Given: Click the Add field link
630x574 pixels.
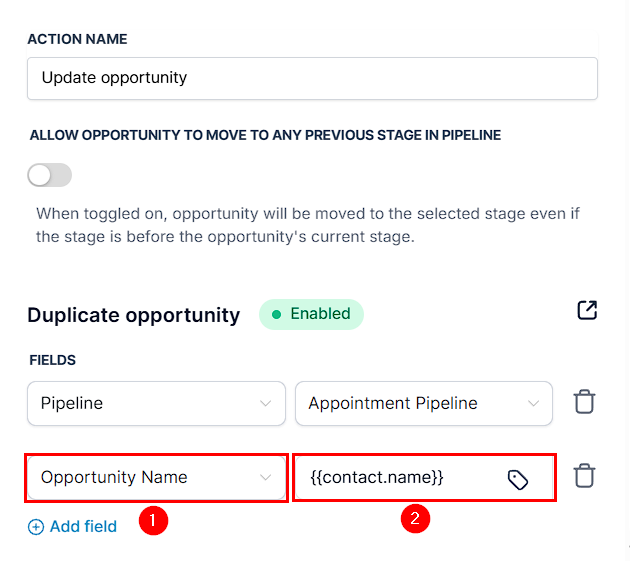Looking at the screenshot, I should 72,527.
